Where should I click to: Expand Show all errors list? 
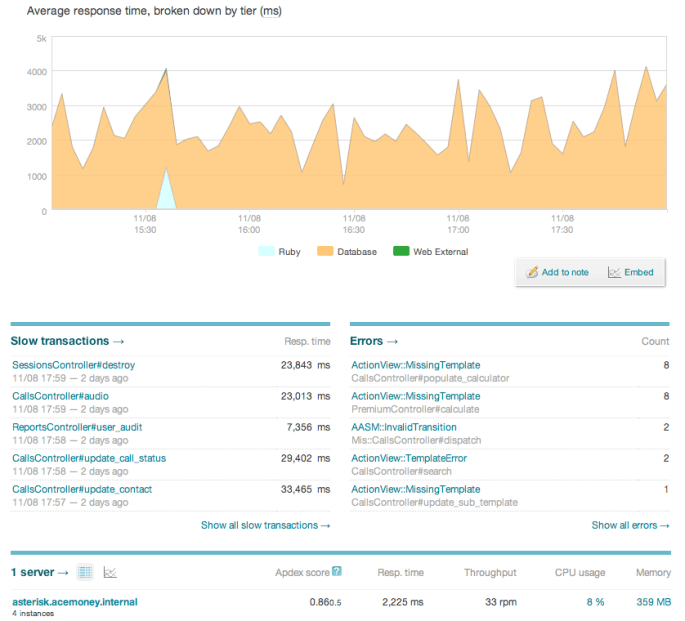tap(630, 525)
